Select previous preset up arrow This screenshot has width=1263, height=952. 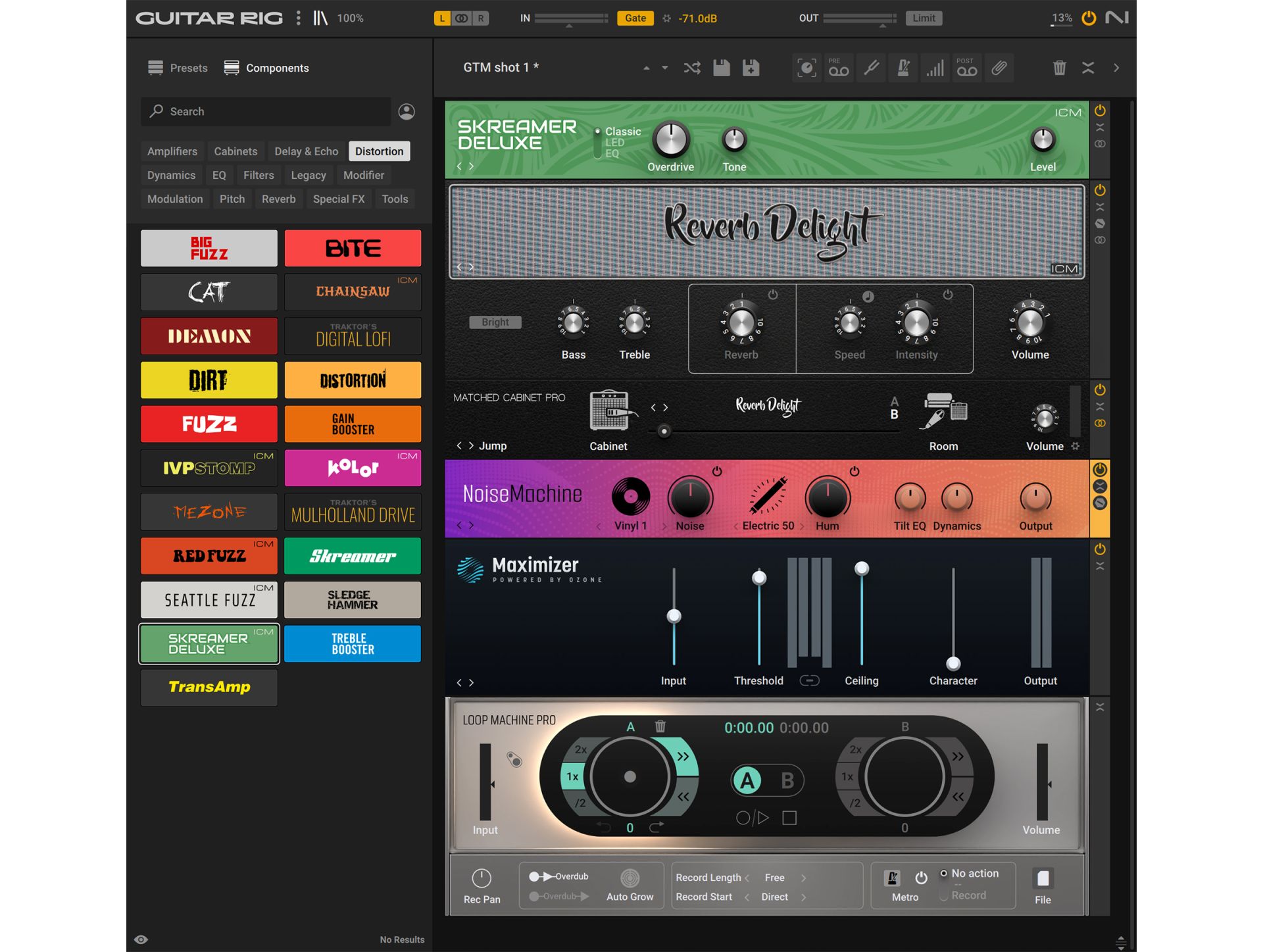pyautogui.click(x=646, y=68)
